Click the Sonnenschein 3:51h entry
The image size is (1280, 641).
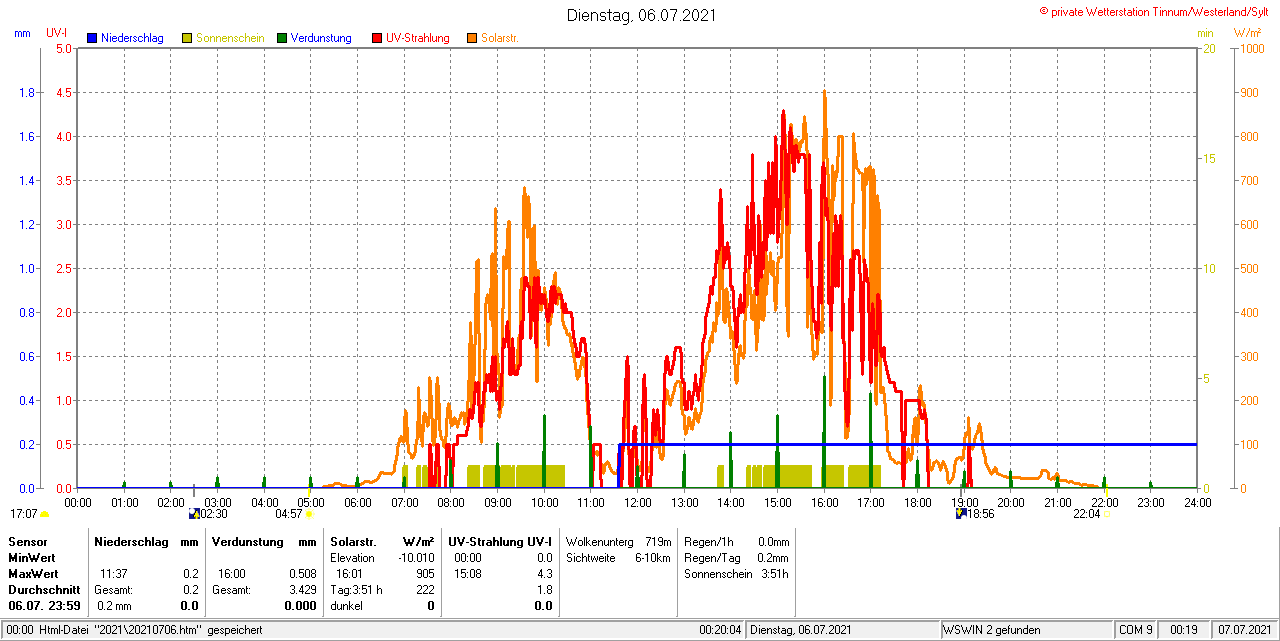pyautogui.click(x=736, y=574)
